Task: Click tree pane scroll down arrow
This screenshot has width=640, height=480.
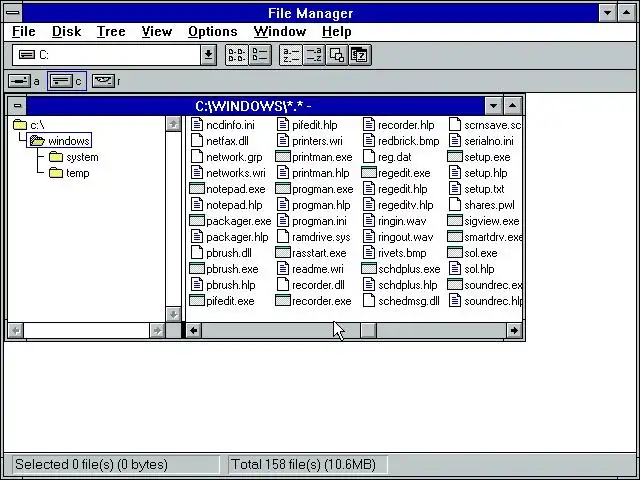Action: [173, 314]
